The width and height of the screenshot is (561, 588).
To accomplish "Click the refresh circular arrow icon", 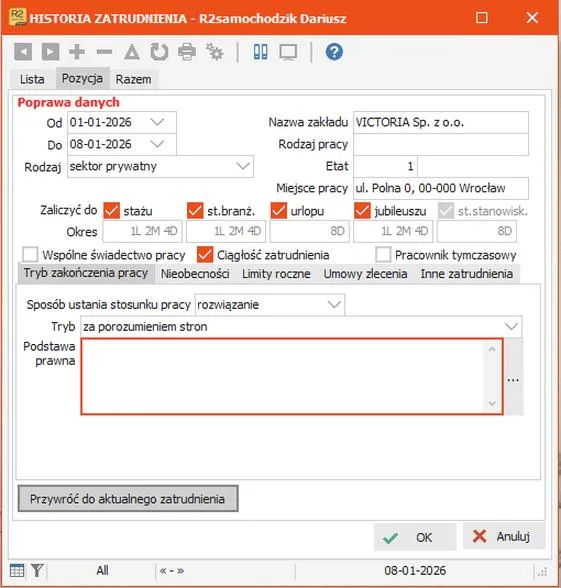I will click(159, 52).
